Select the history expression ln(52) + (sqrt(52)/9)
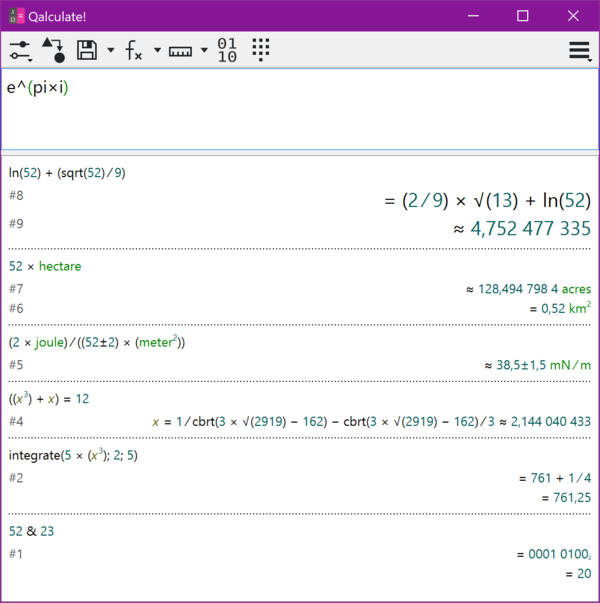 67,172
